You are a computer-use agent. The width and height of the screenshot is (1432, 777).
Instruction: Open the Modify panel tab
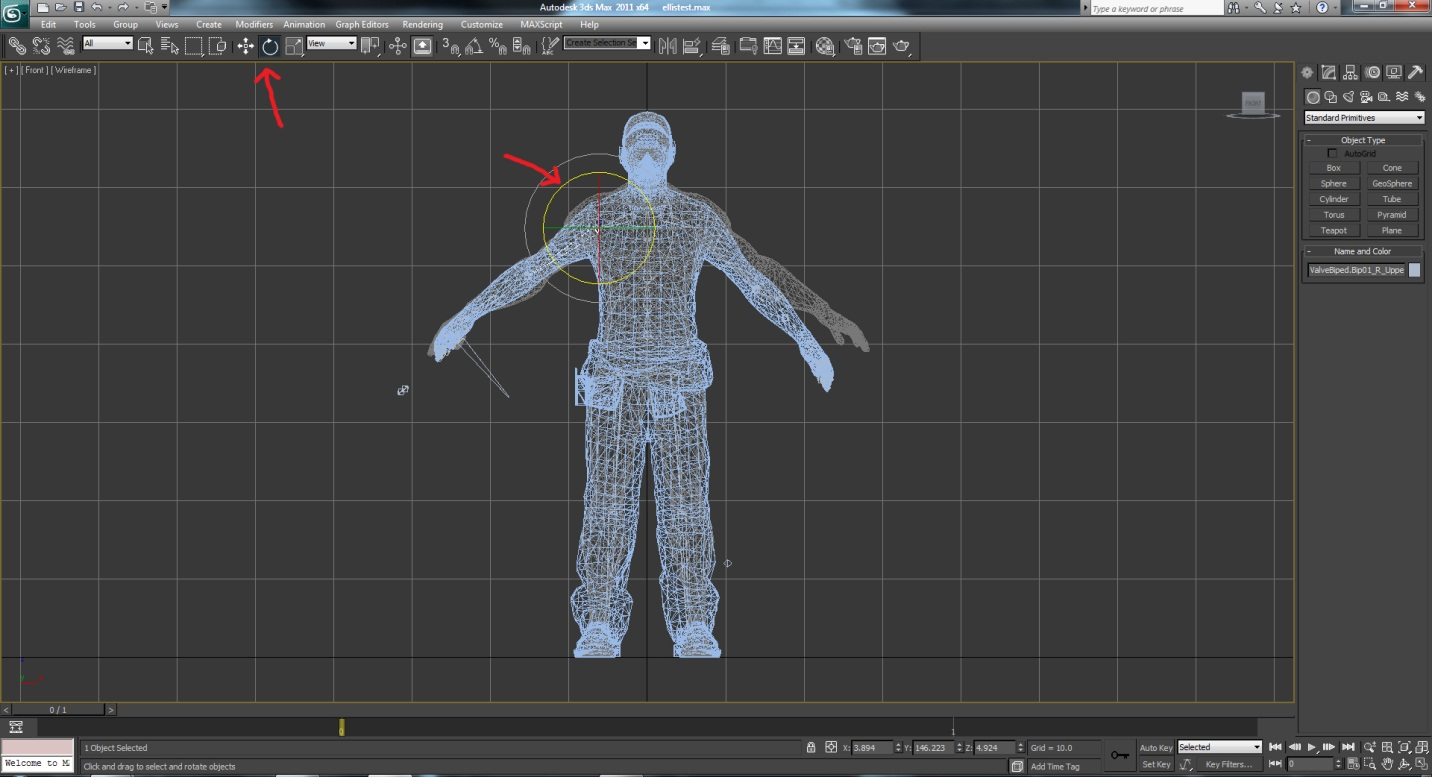pyautogui.click(x=1328, y=73)
